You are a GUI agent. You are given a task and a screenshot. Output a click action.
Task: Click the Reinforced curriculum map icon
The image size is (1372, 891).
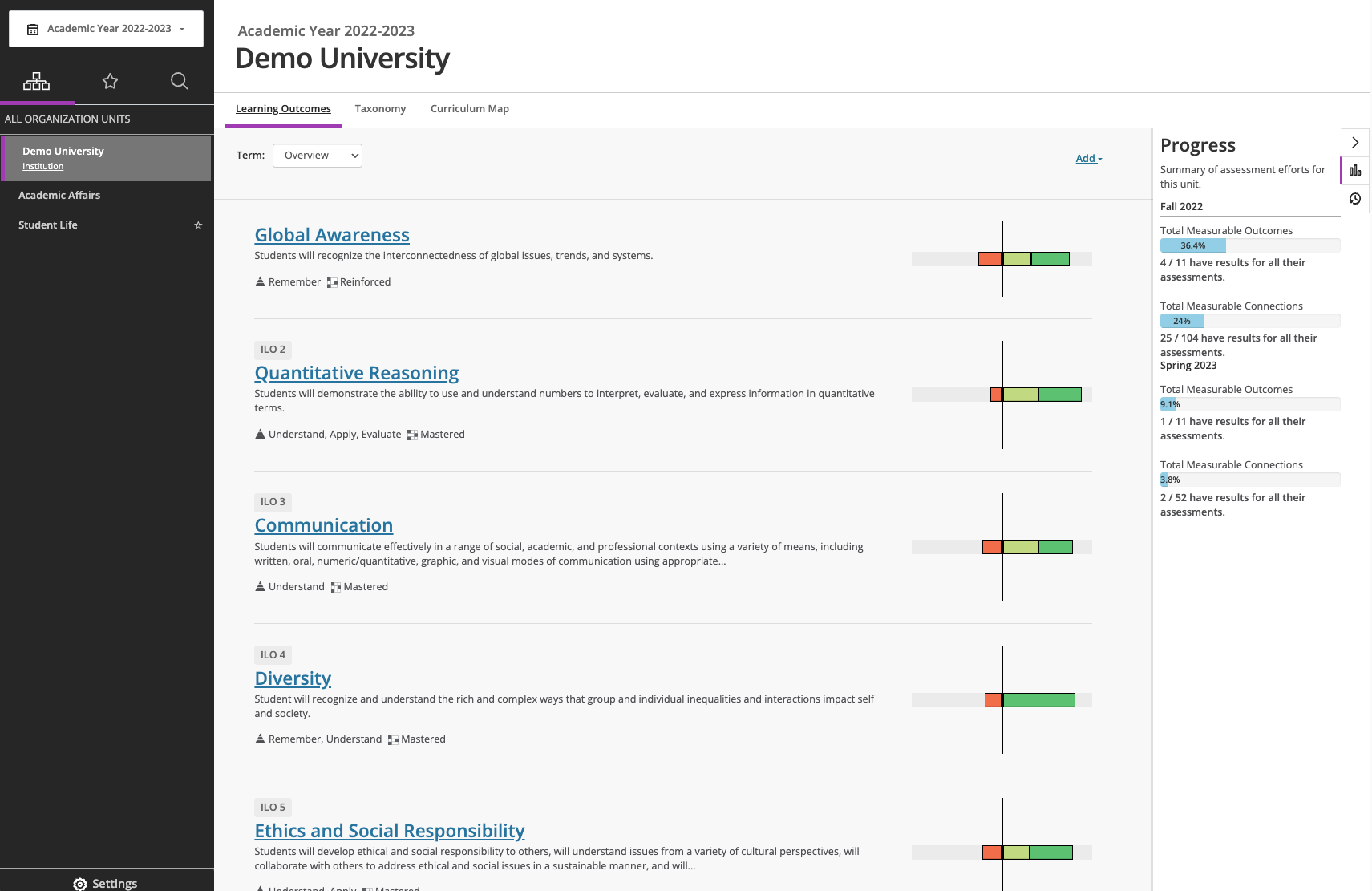pos(332,282)
